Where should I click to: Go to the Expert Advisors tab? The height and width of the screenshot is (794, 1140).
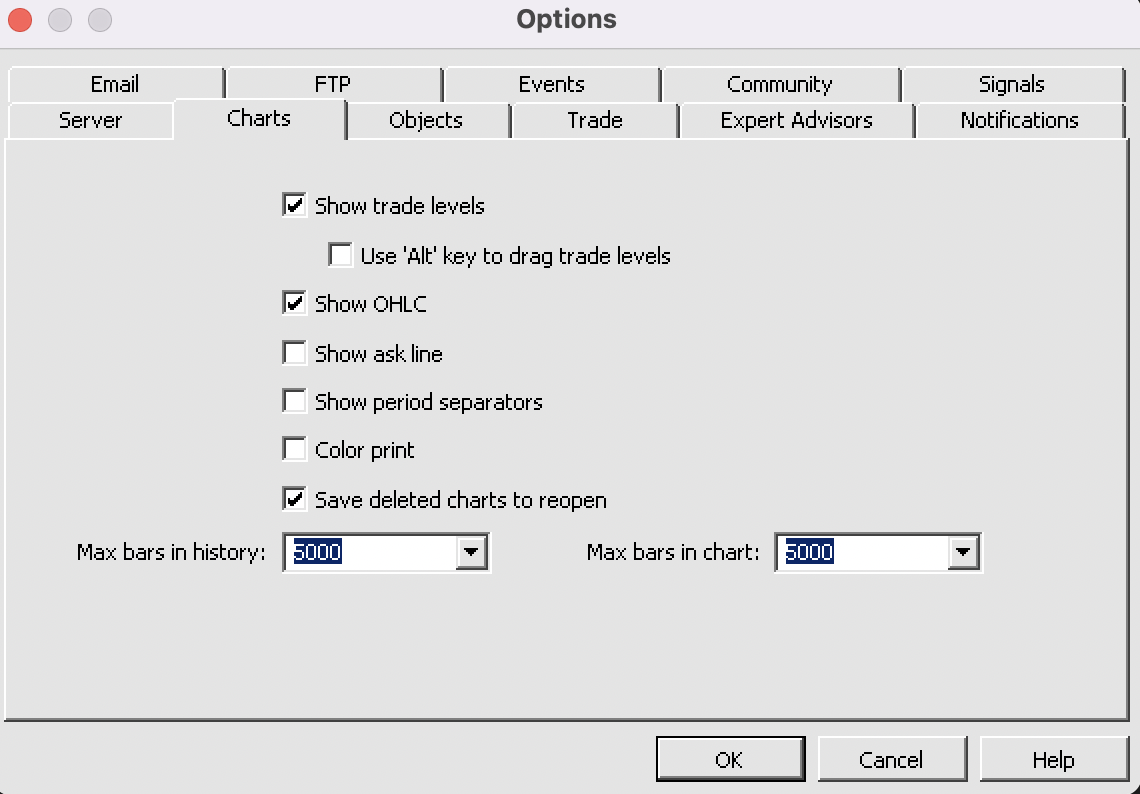796,121
